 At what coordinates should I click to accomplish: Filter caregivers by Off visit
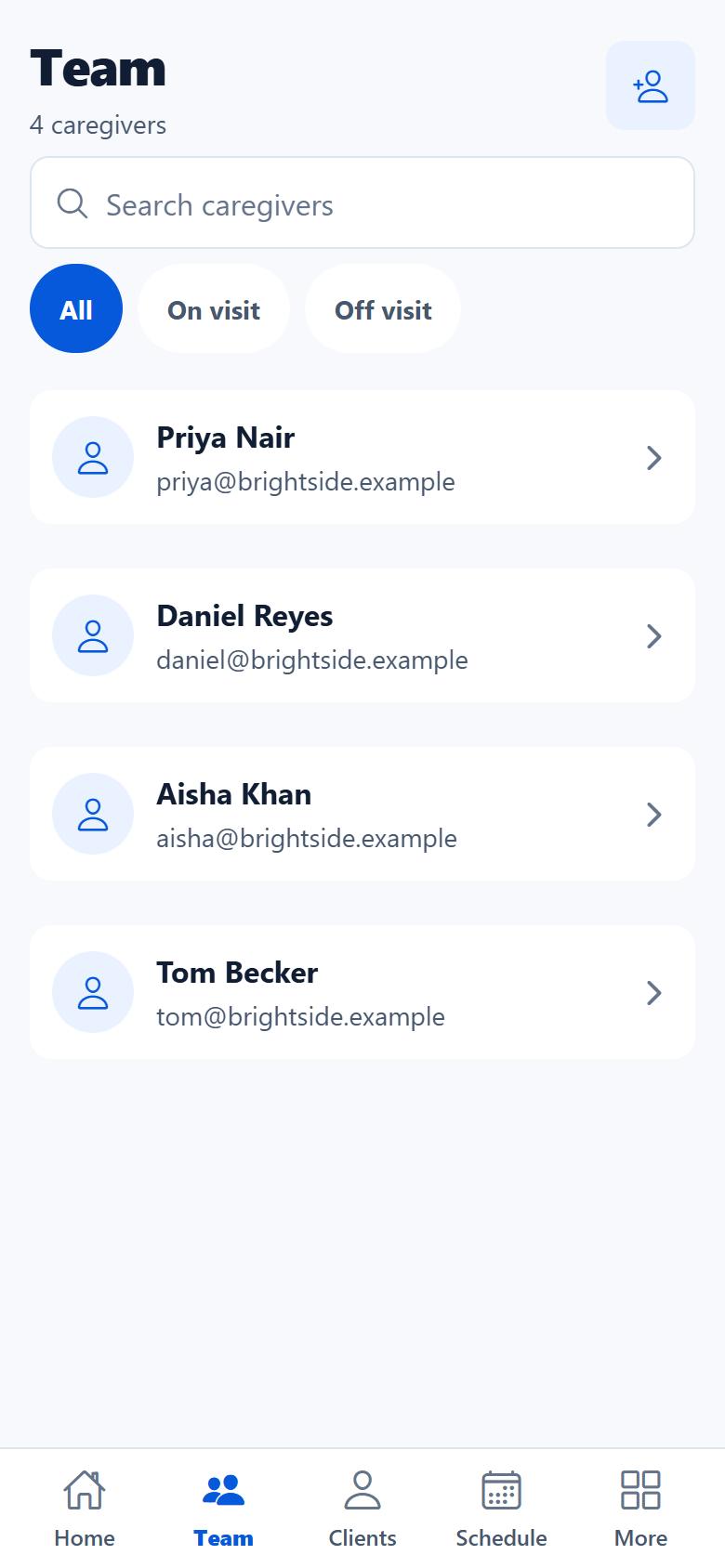[x=383, y=308]
